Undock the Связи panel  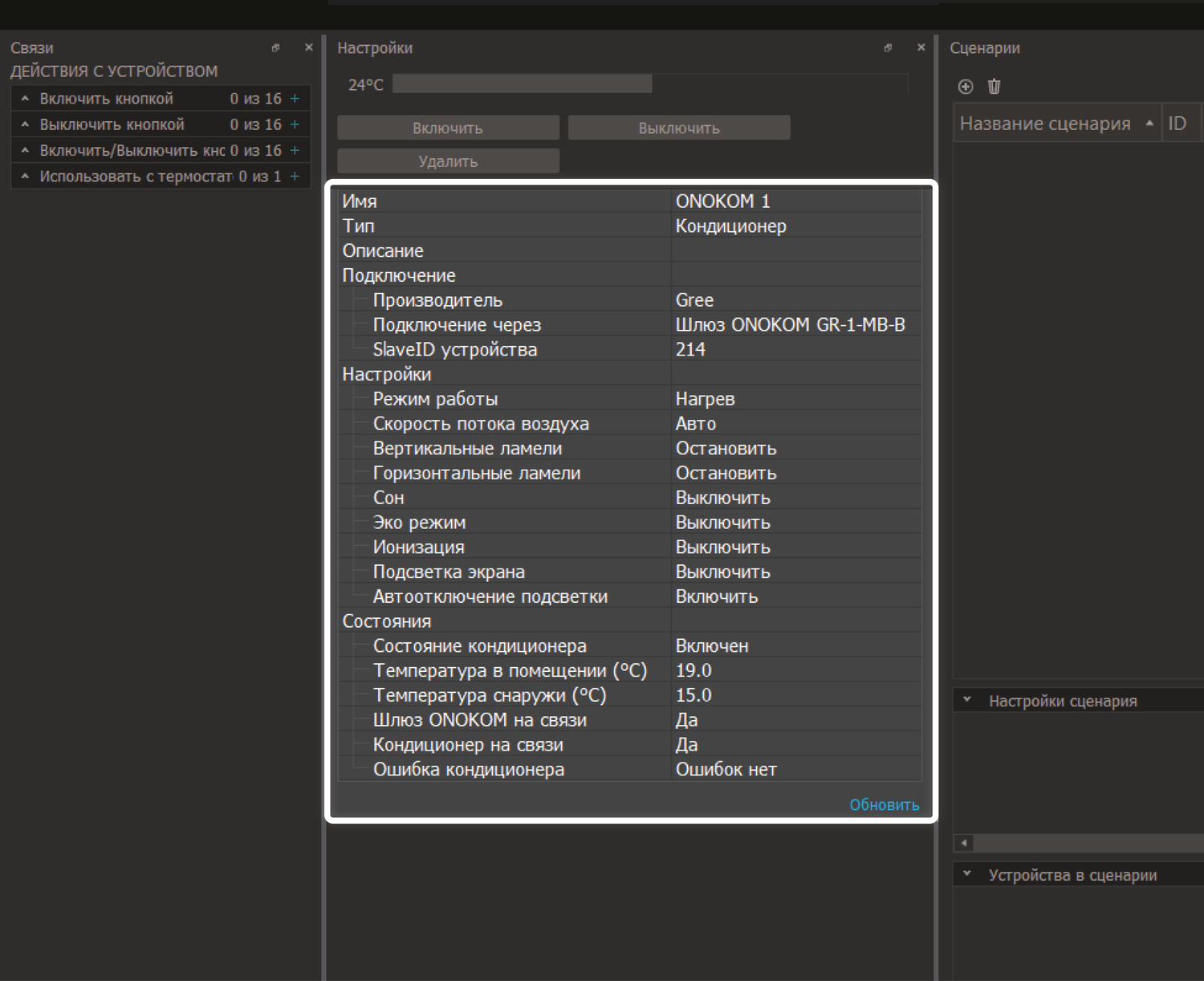pos(275,48)
